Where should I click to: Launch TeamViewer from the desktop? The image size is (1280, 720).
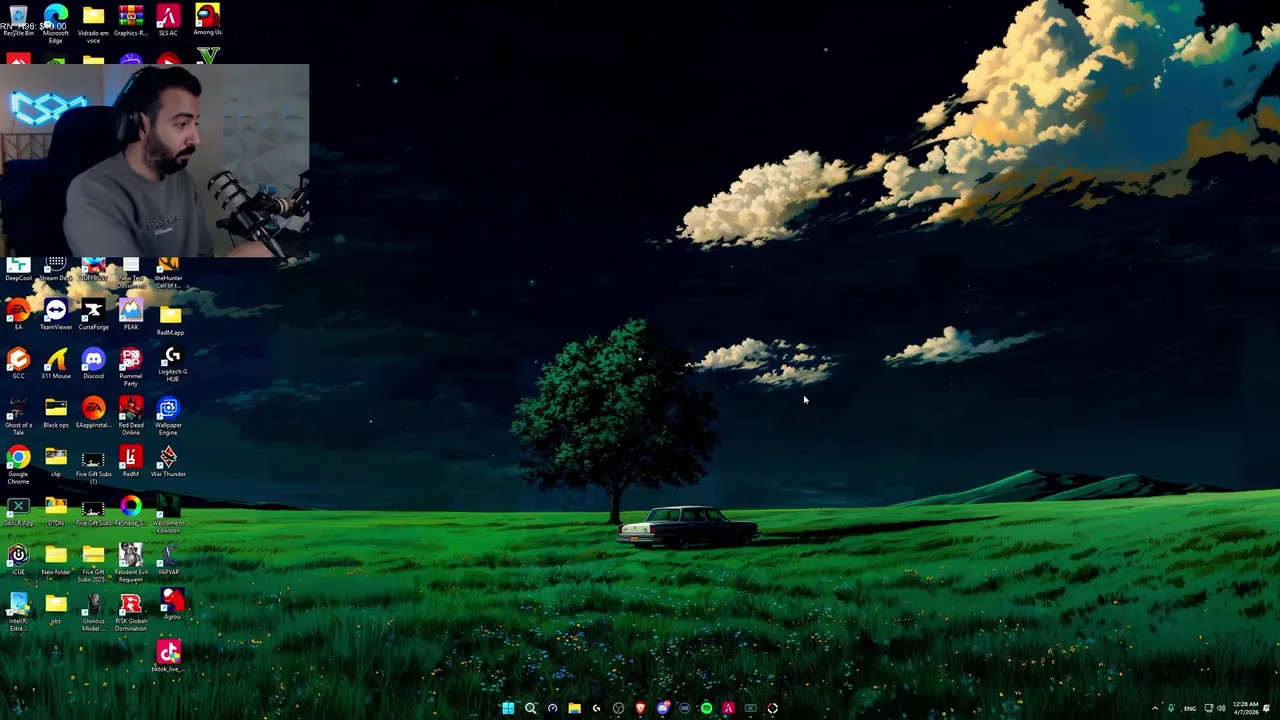pos(56,315)
